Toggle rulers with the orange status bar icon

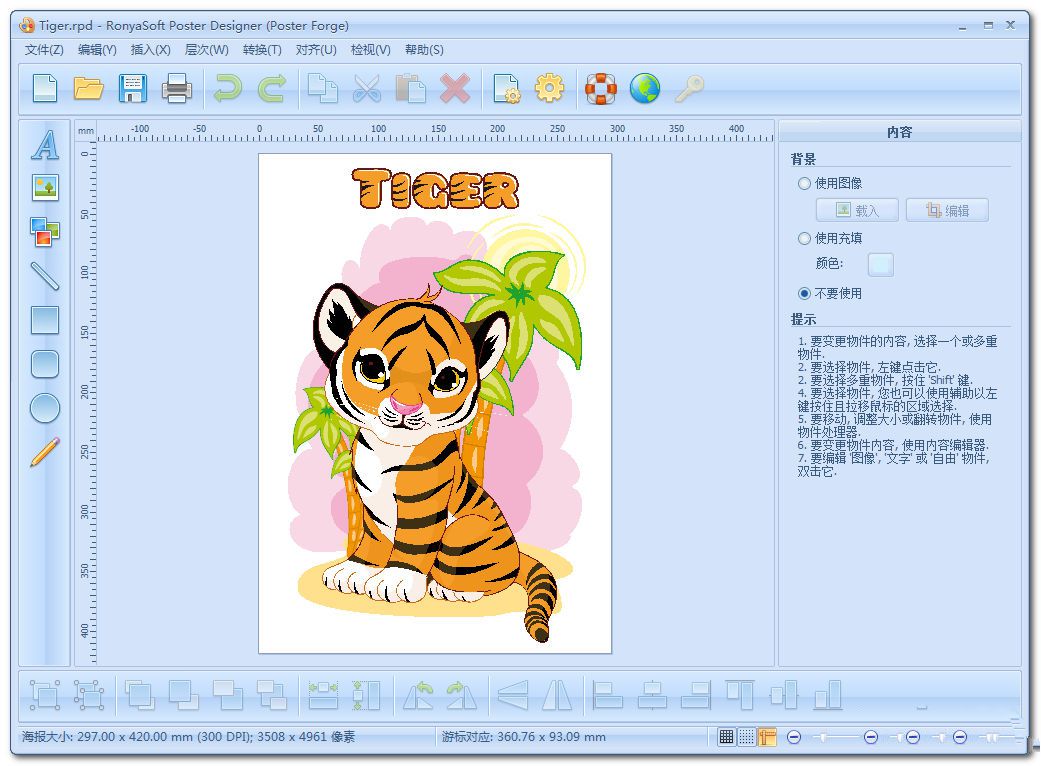point(767,737)
